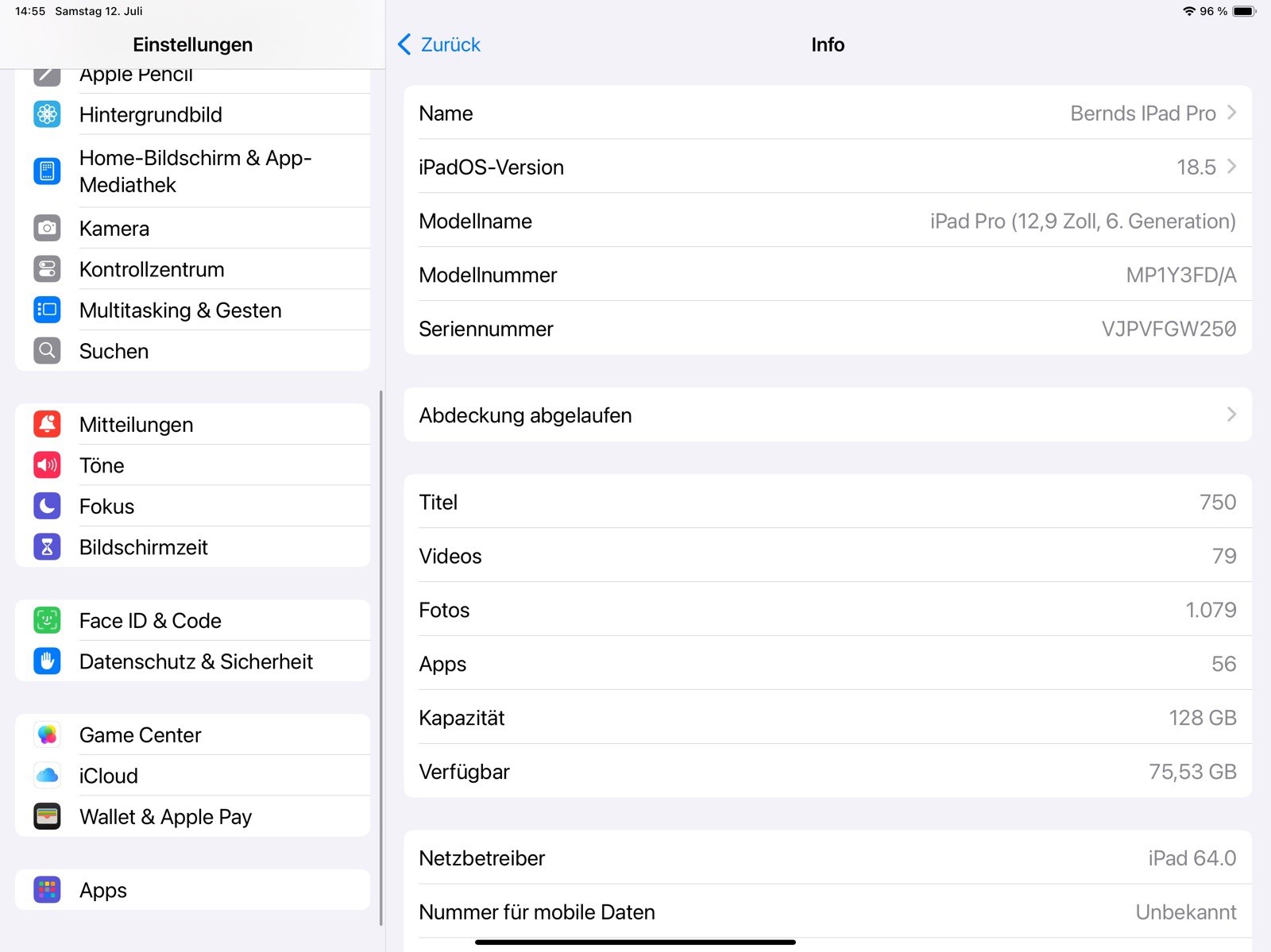This screenshot has height=952, width=1271.
Task: Tap the Mitteilungen bell icon
Action: click(x=47, y=424)
